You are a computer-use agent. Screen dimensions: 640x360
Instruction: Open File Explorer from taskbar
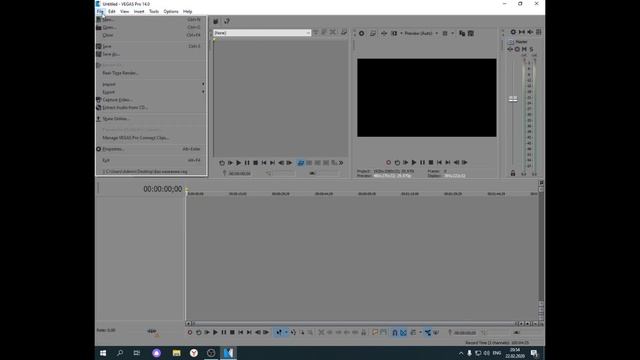(176, 353)
